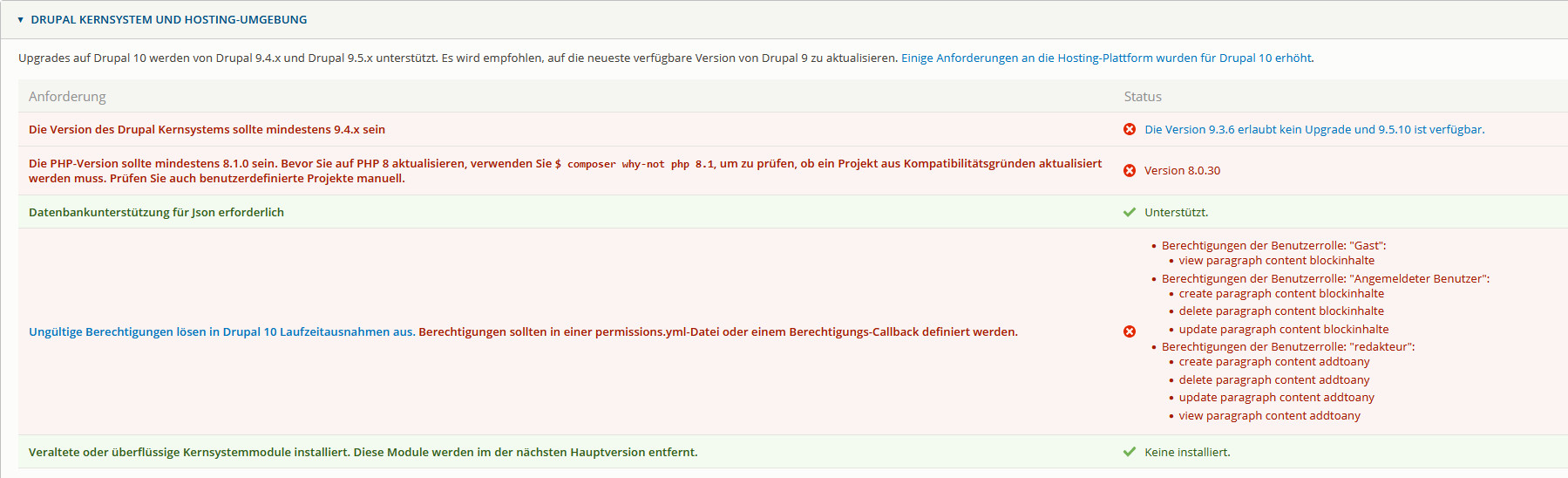Image resolution: width=1568 pixels, height=478 pixels.
Task: Click green checkmark next to 'Unterstützt.'
Action: (x=1130, y=212)
